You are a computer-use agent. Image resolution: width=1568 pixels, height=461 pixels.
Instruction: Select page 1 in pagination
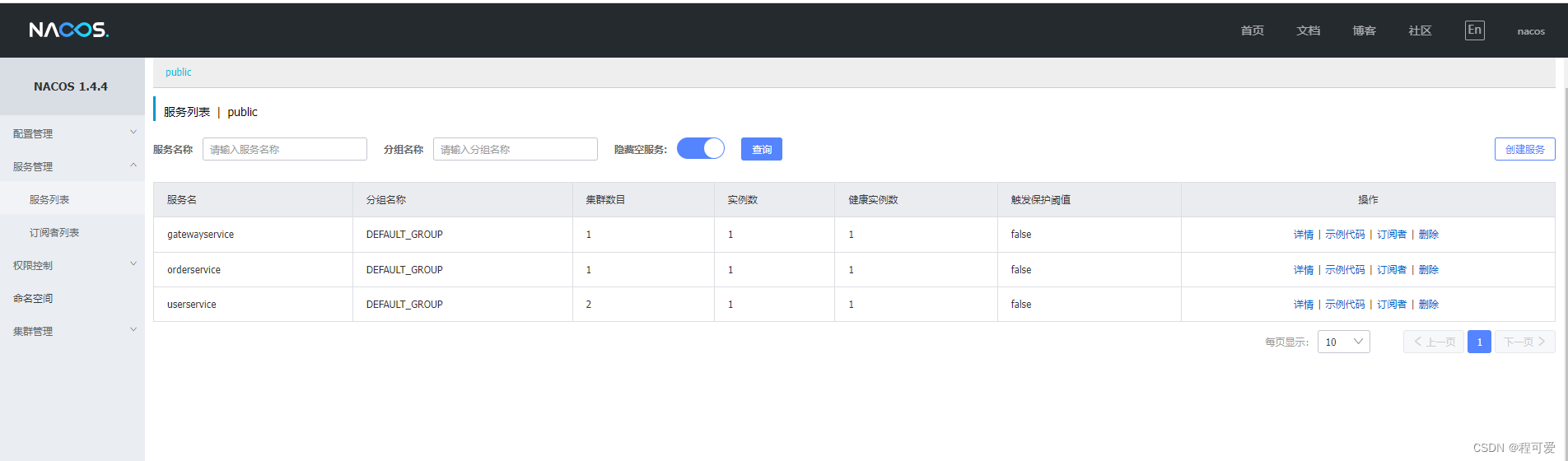[1479, 342]
